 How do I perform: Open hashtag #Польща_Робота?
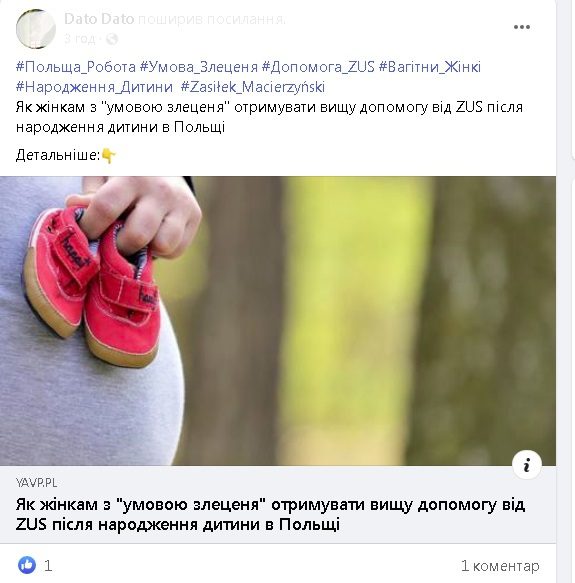[76, 67]
